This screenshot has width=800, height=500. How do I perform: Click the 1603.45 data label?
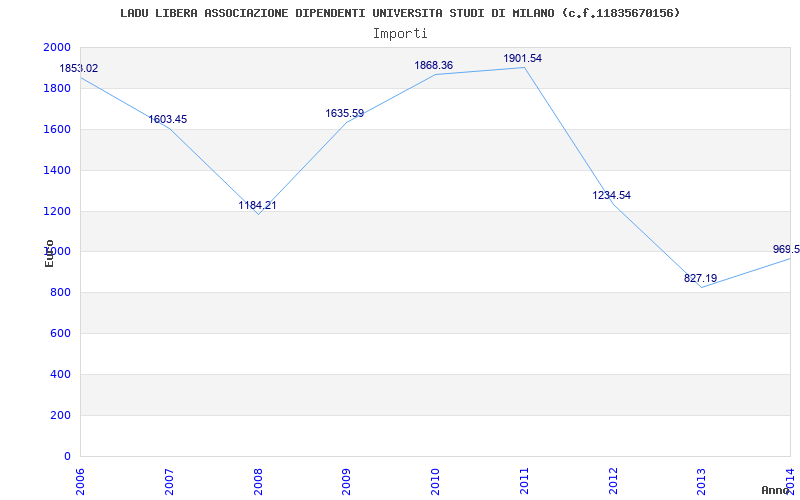168,119
